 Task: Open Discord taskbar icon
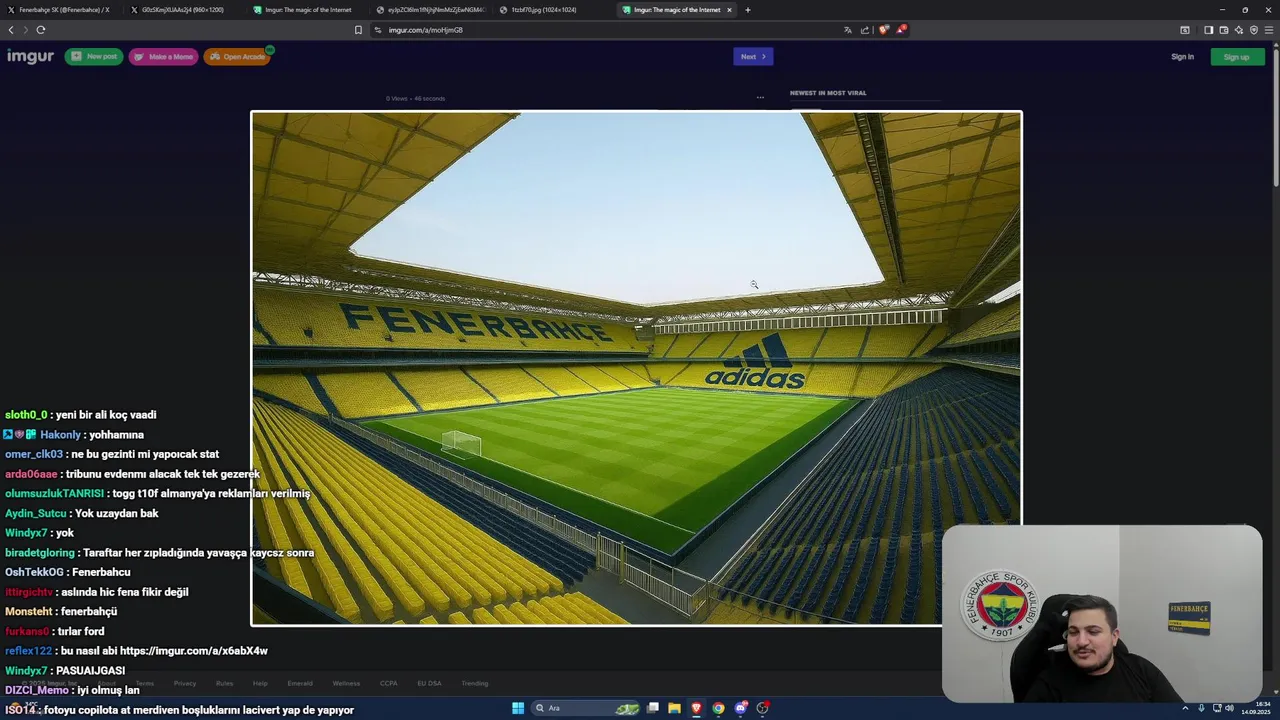pyautogui.click(x=741, y=708)
